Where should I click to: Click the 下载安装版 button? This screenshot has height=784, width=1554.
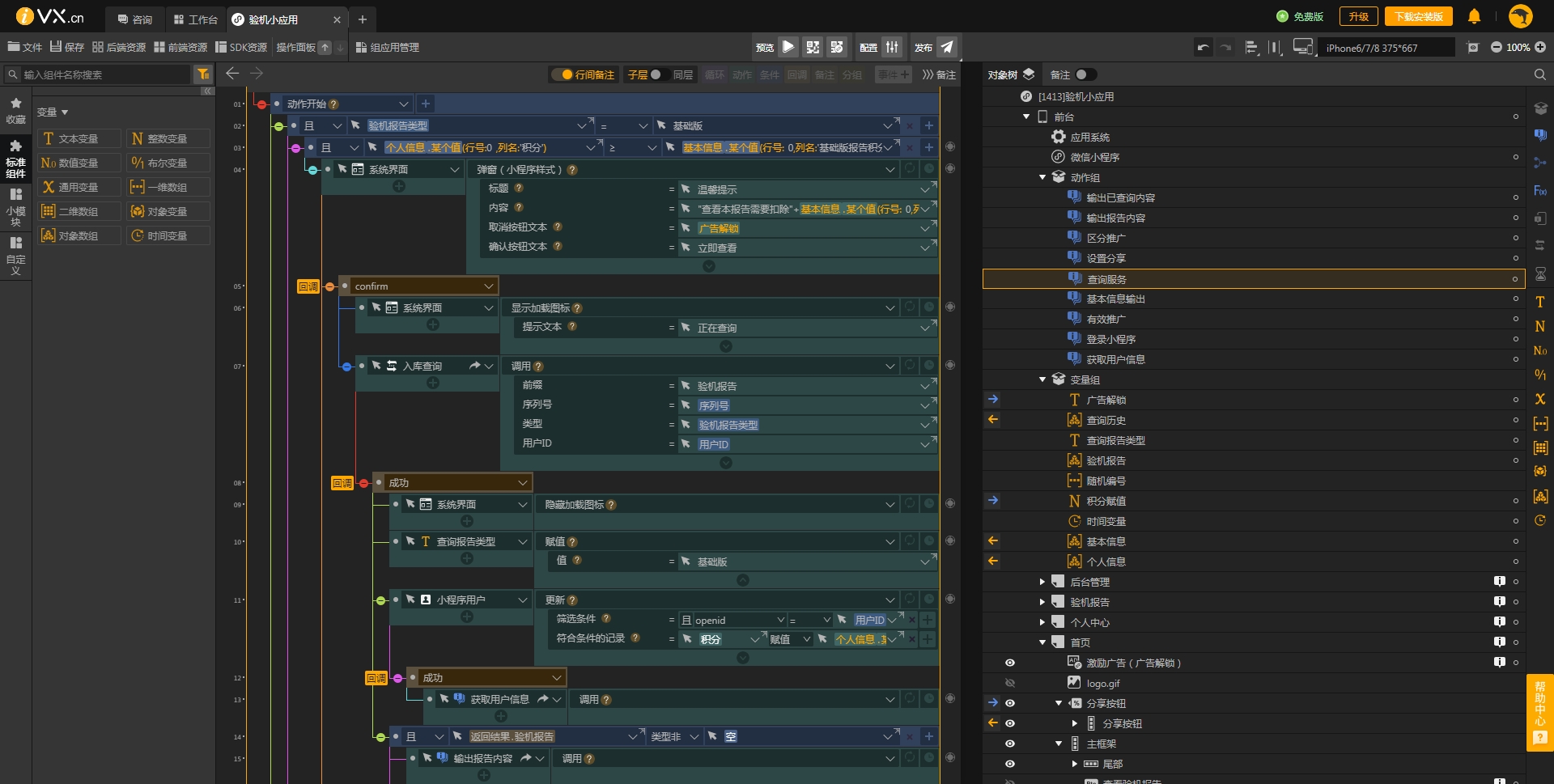[1418, 16]
